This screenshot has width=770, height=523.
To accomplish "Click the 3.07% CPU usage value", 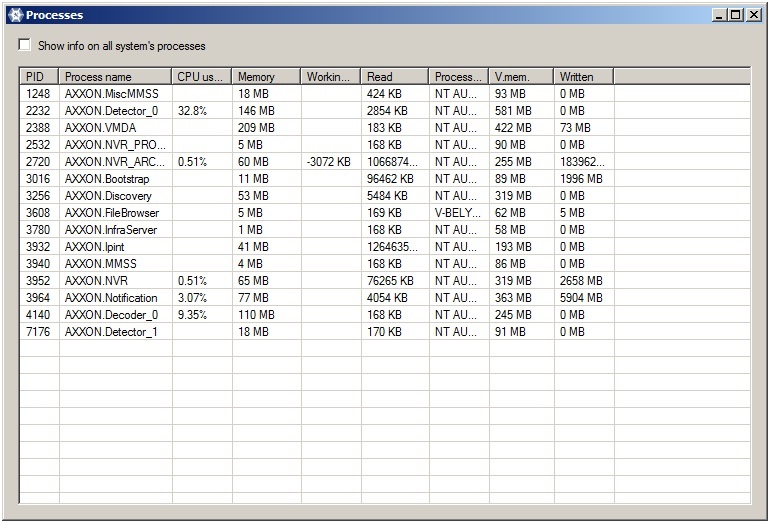I will coord(192,298).
